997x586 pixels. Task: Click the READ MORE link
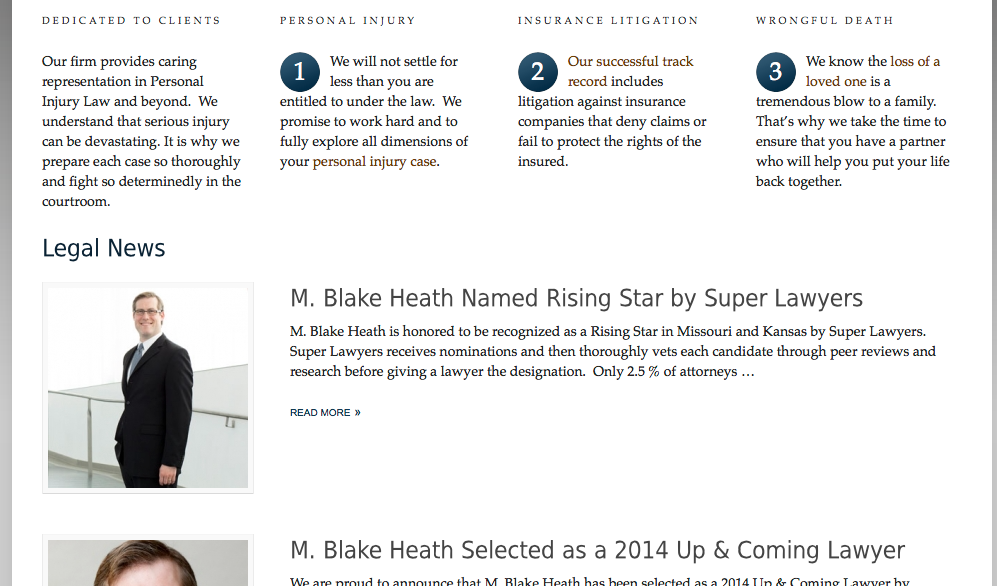[x=325, y=412]
